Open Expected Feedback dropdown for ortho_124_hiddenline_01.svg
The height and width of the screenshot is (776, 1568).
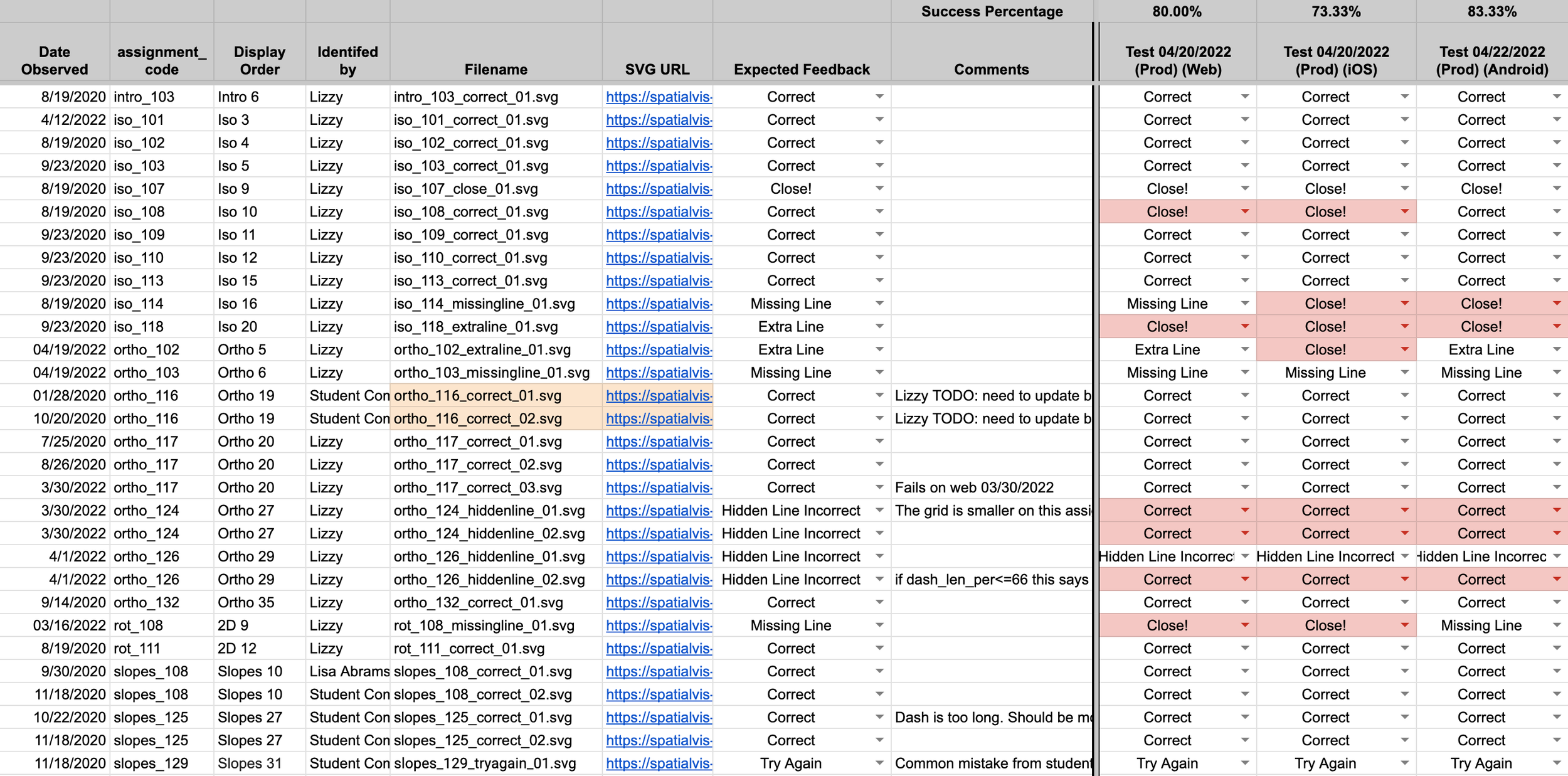point(879,511)
